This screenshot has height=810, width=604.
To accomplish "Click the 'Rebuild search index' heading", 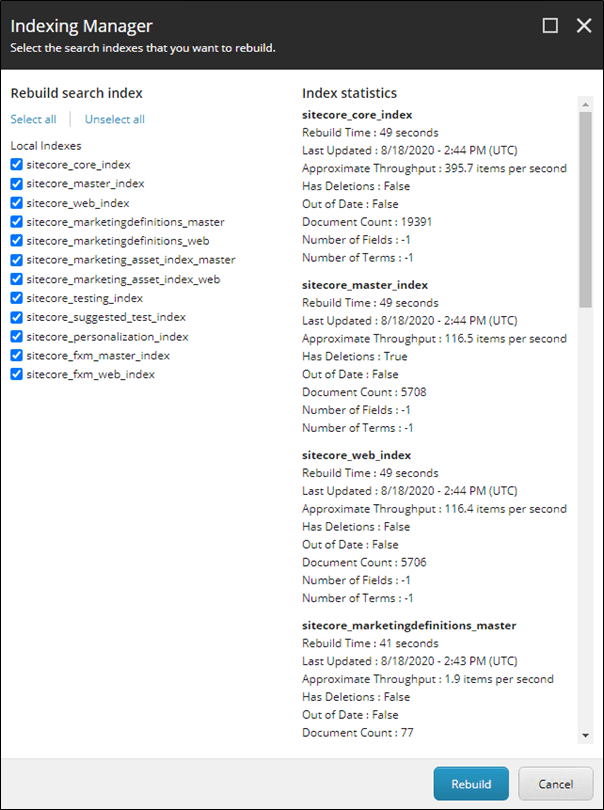I will (x=76, y=94).
